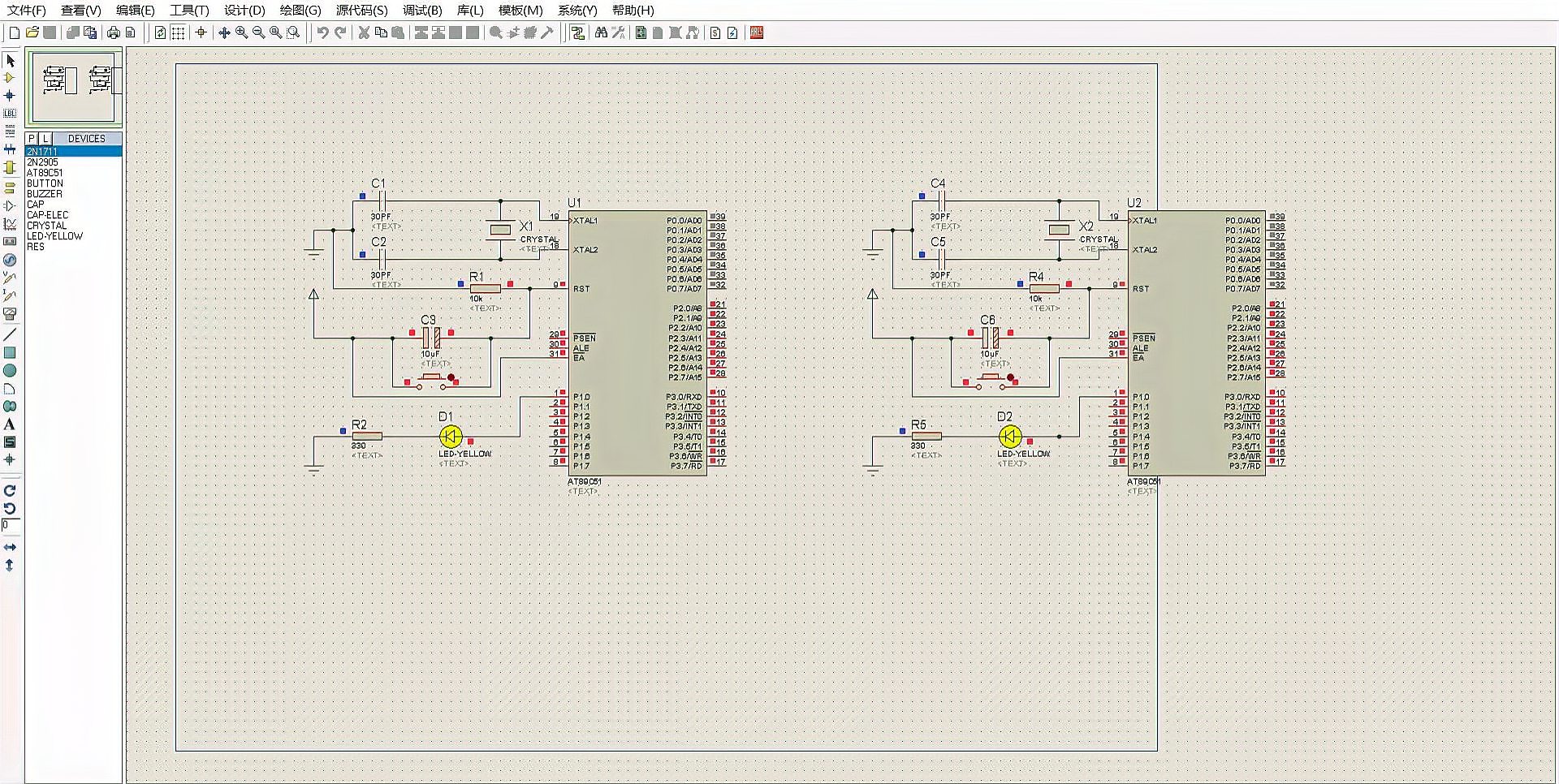
Task: Activate the wire label LBL tool
Action: coord(10,114)
